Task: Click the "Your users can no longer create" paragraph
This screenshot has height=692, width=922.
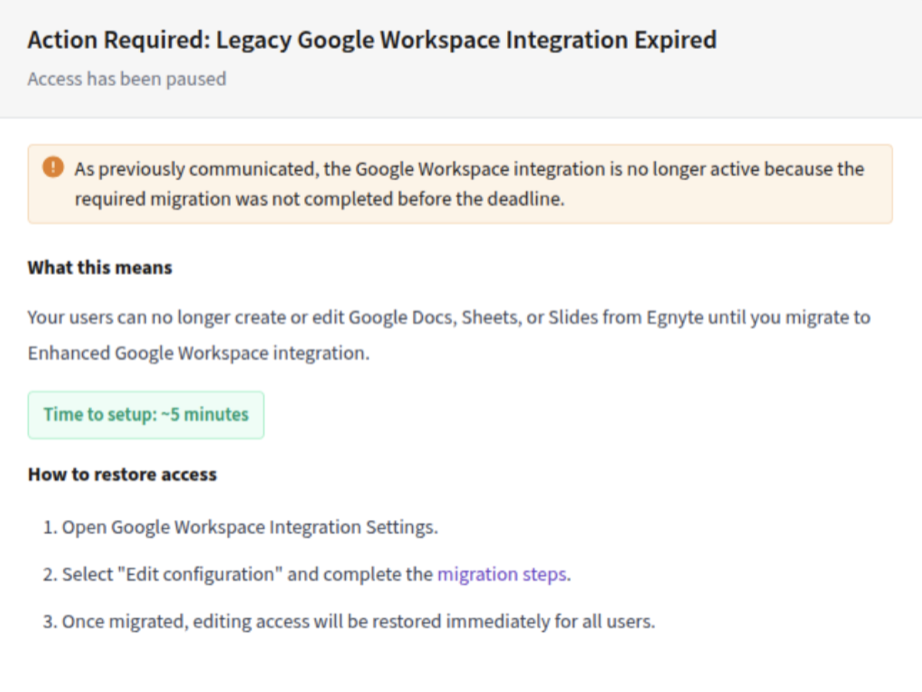Action: pos(449,335)
